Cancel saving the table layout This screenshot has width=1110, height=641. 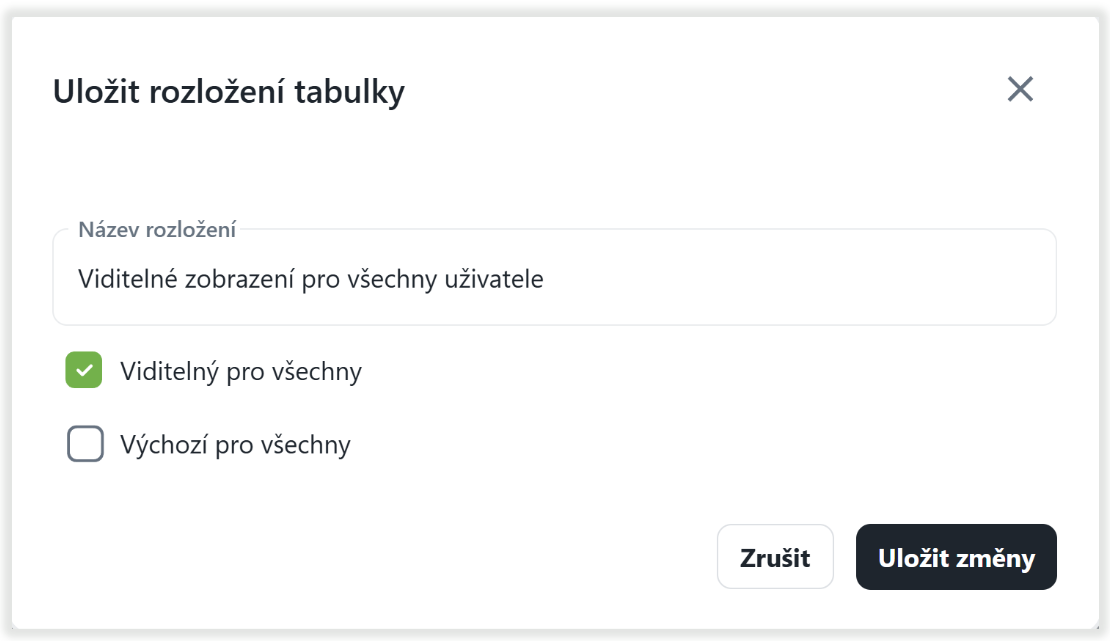[x=775, y=557]
